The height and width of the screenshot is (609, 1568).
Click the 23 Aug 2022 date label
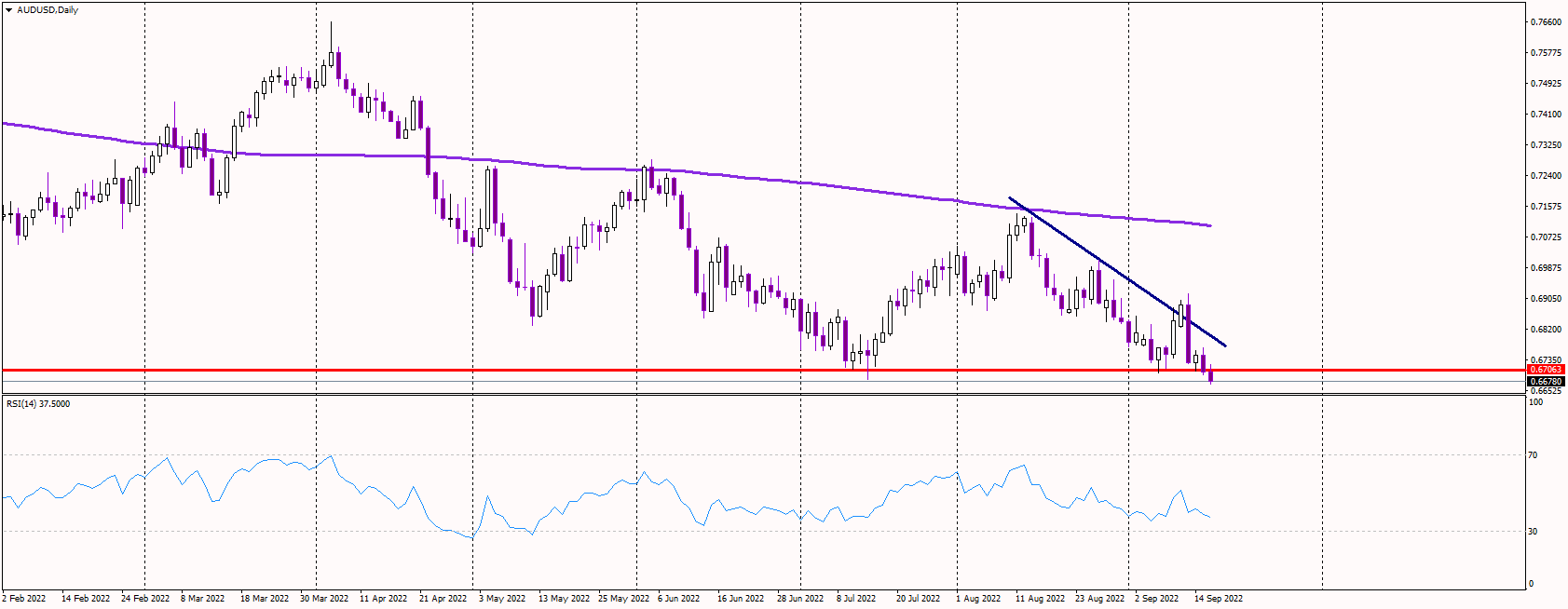(x=1099, y=599)
